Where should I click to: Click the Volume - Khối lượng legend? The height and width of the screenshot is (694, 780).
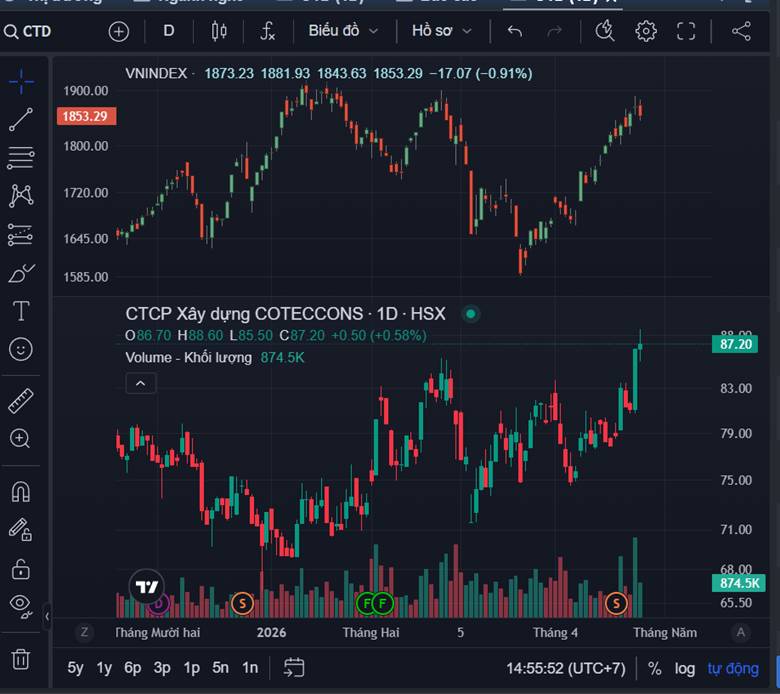pyautogui.click(x=189, y=357)
